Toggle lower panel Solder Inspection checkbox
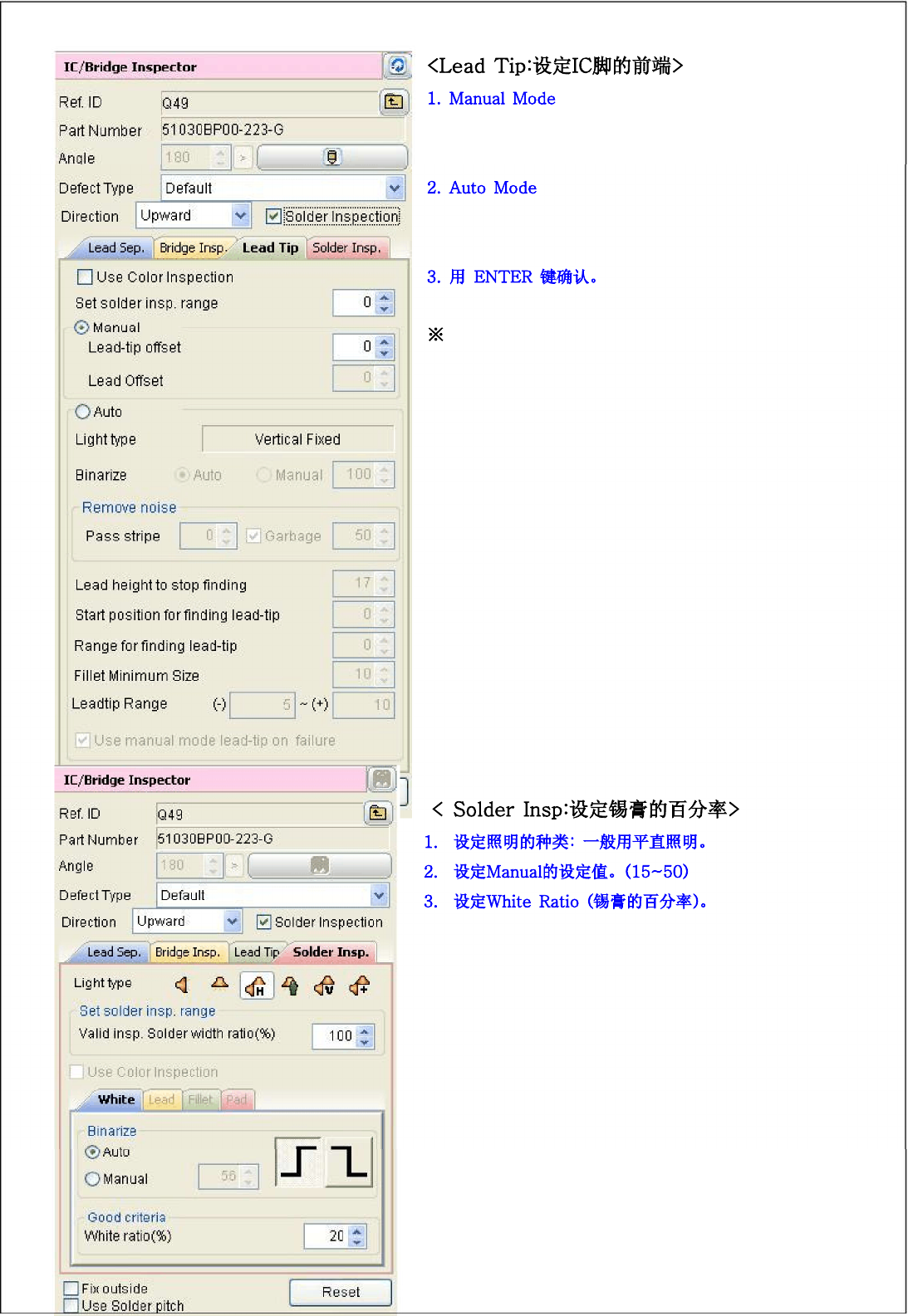This screenshot has height=1316, width=908. (x=264, y=922)
